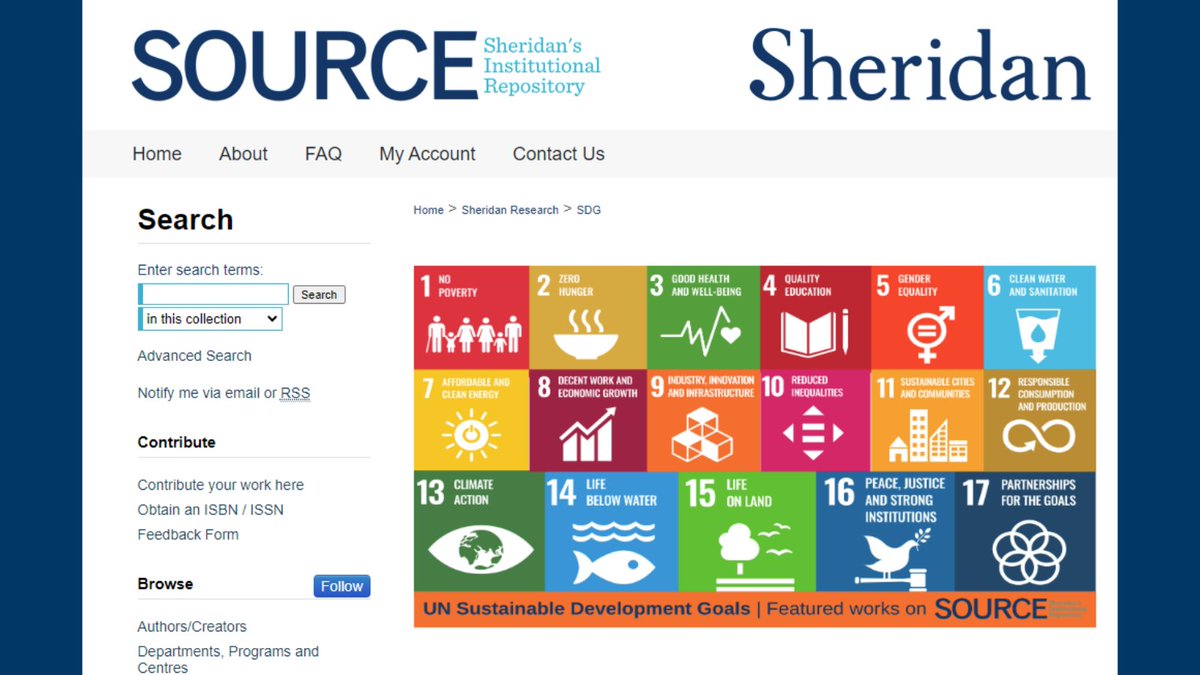Screen dimensions: 1200x675
Task: Click the Home breadcrumb link
Action: point(428,210)
